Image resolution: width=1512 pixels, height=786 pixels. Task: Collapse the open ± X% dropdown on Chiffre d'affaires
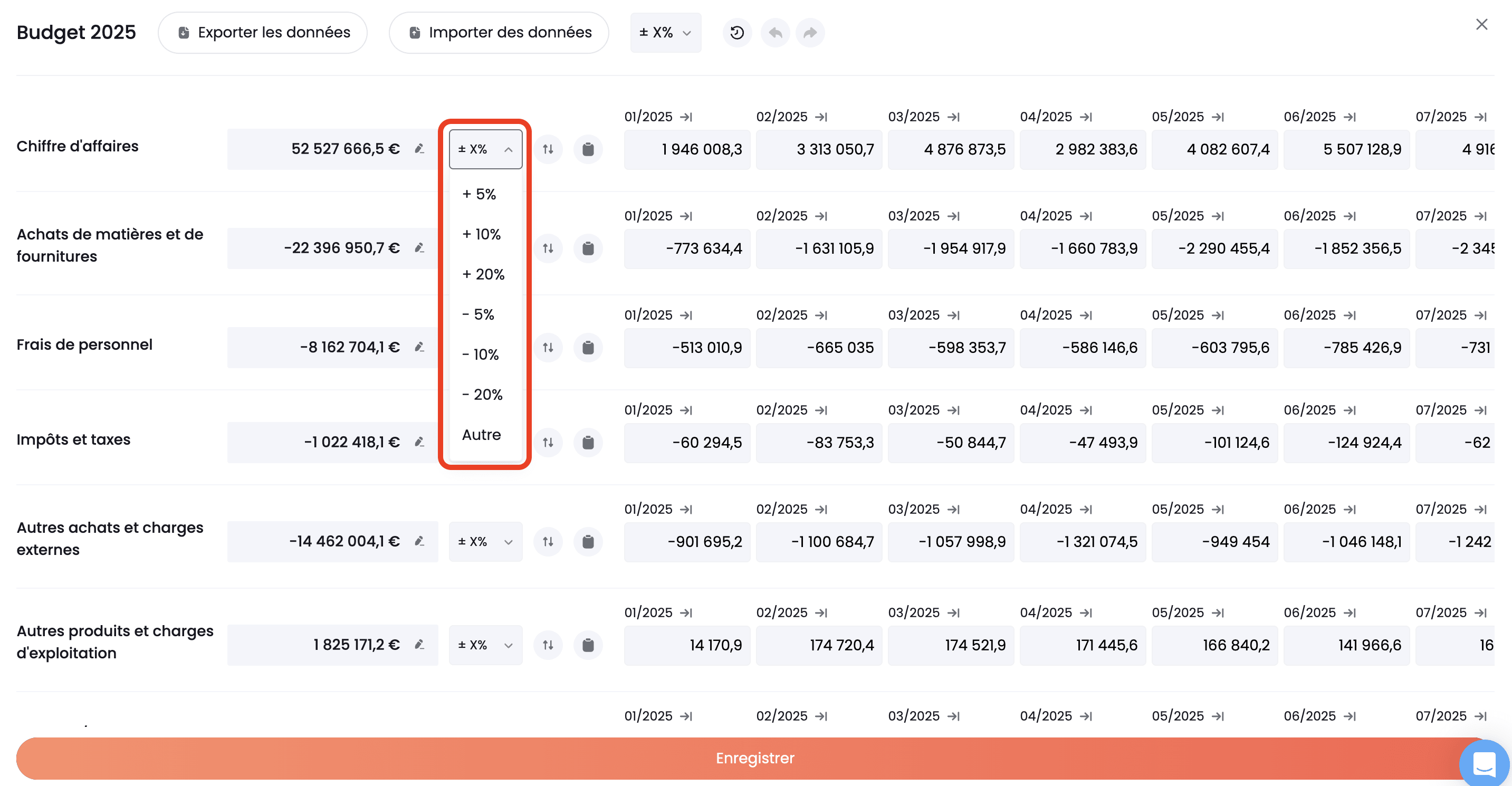click(485, 149)
